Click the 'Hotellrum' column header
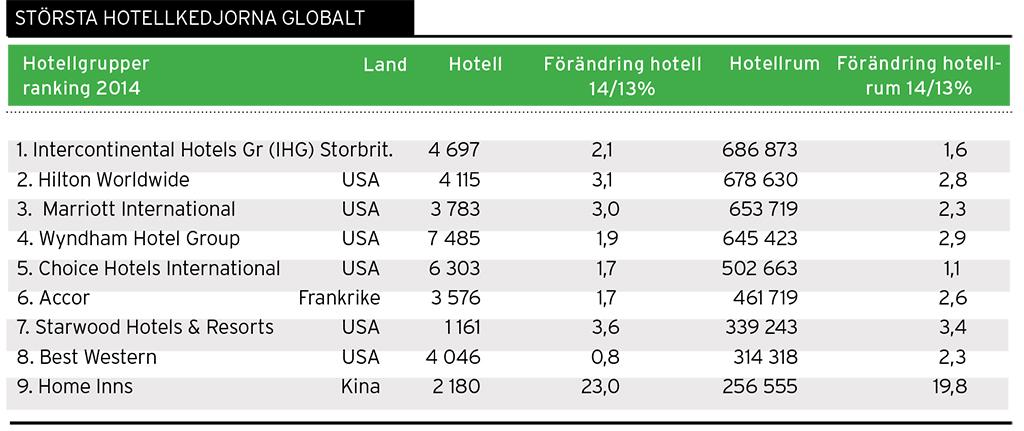Viewport: 1024px width, 431px height. (x=772, y=65)
